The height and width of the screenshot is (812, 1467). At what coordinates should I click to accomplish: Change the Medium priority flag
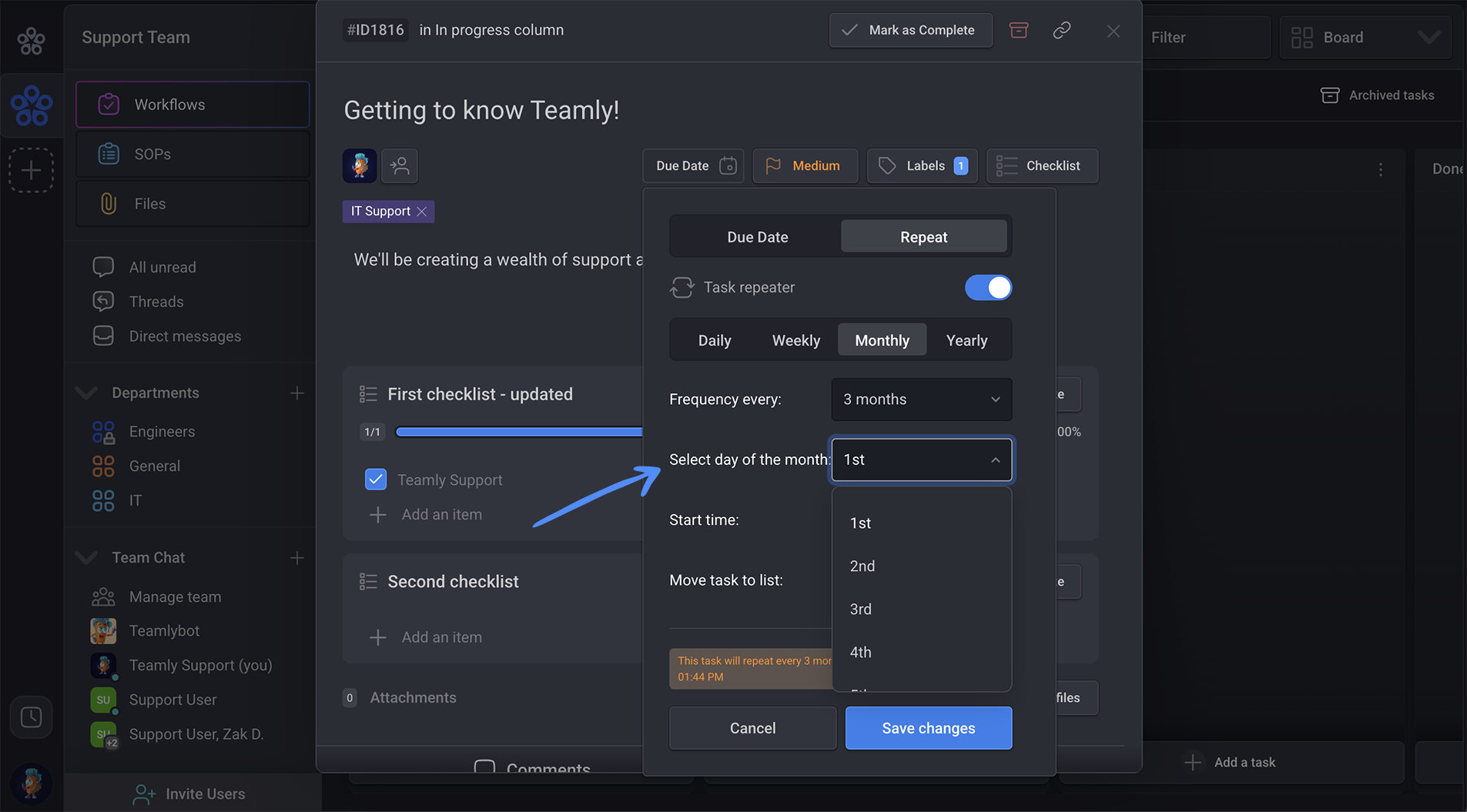coord(805,166)
